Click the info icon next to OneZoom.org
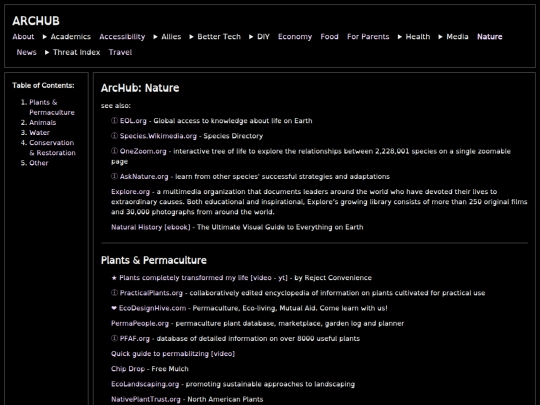The width and height of the screenshot is (540, 405). pyautogui.click(x=114, y=151)
